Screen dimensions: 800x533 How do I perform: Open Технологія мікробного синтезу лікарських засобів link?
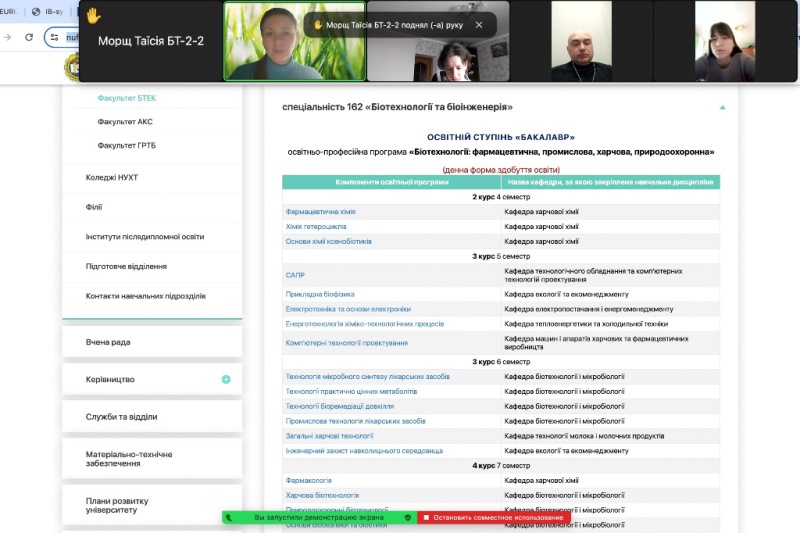coord(367,376)
